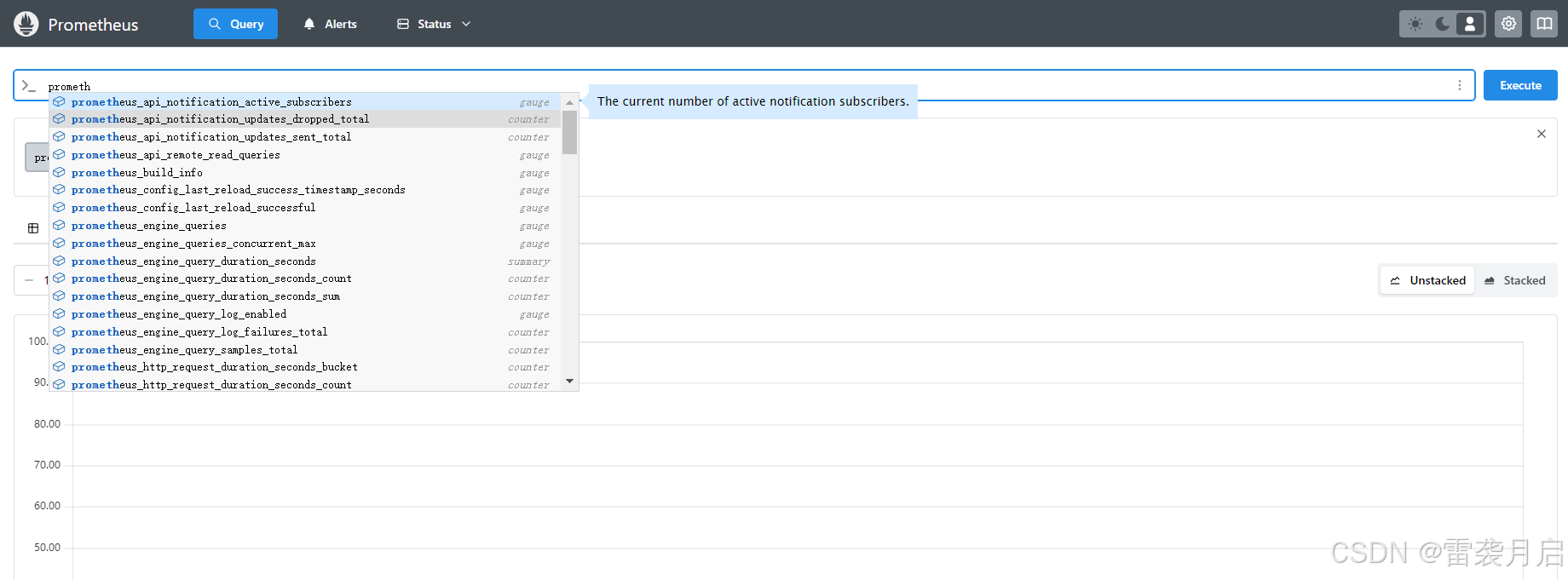The height and width of the screenshot is (580, 1568).
Task: Pick prometheus_http_request_duration_seconds_bucket
Action: 305,367
